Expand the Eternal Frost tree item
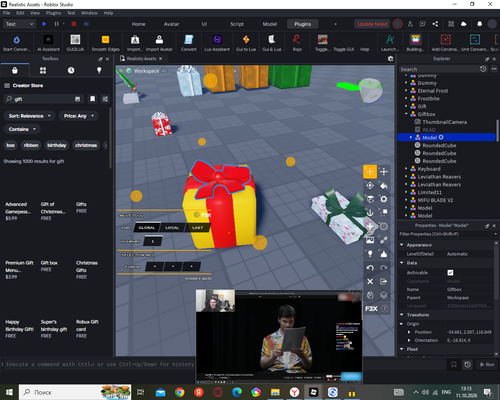 406,91
